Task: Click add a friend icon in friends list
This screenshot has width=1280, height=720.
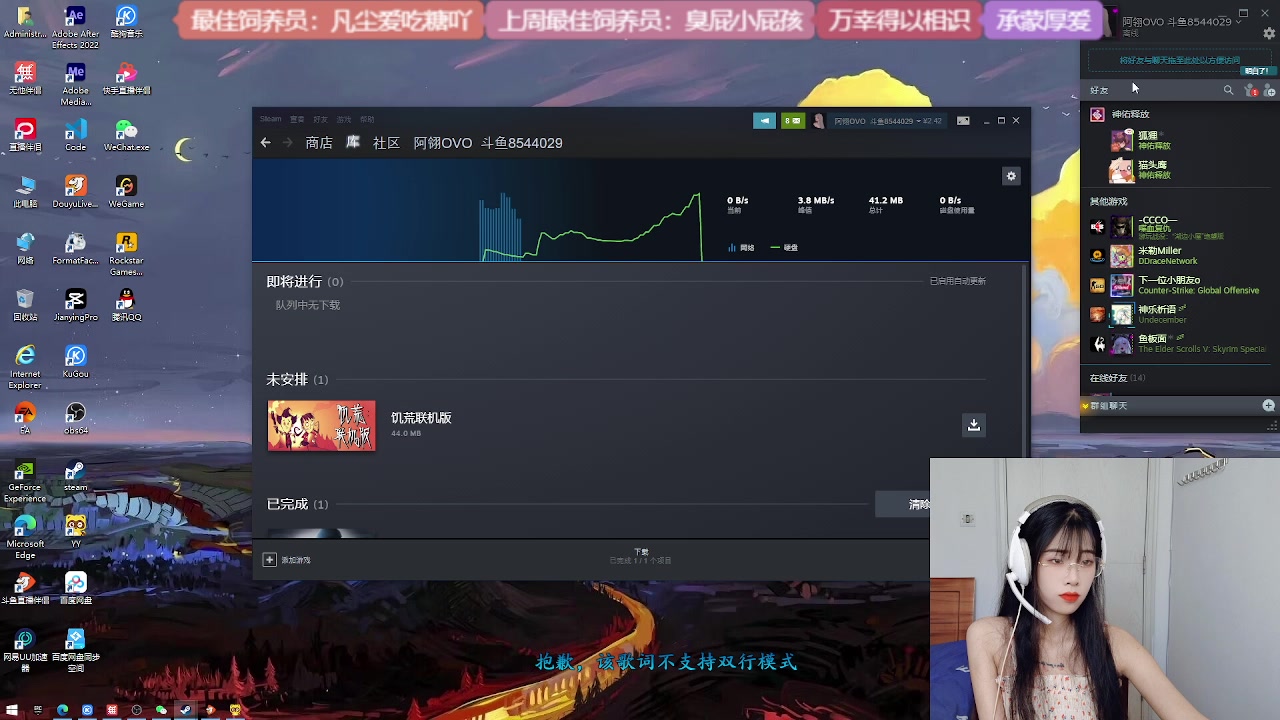Action: pos(1269,90)
